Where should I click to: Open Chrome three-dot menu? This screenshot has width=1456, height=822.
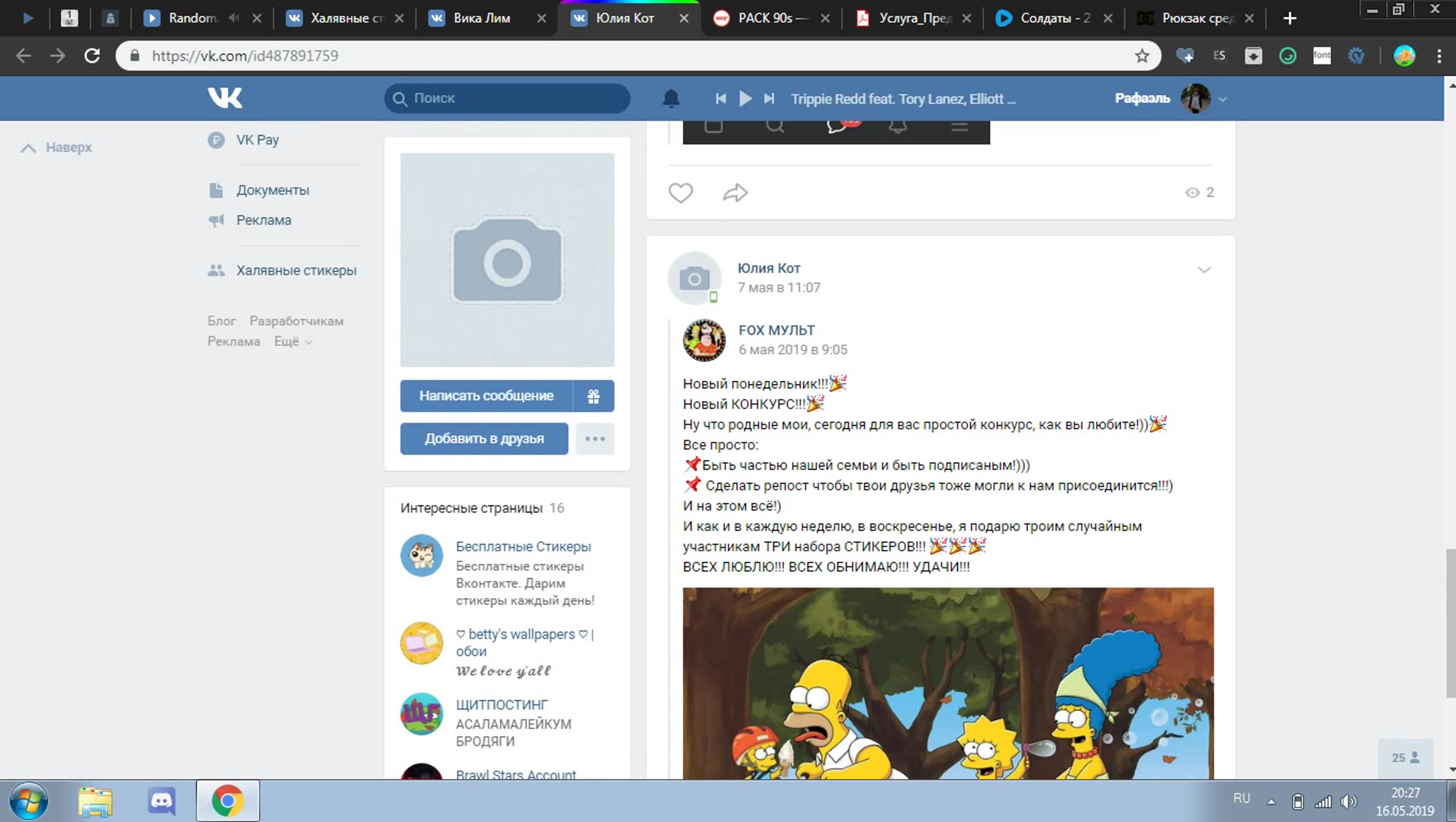click(1439, 55)
